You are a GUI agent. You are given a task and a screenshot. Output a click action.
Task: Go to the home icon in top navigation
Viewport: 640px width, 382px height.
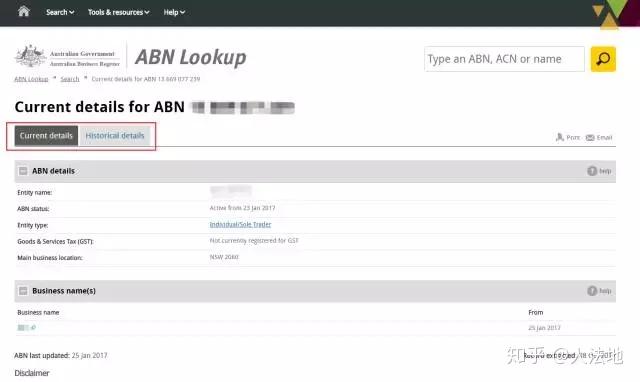point(24,11)
